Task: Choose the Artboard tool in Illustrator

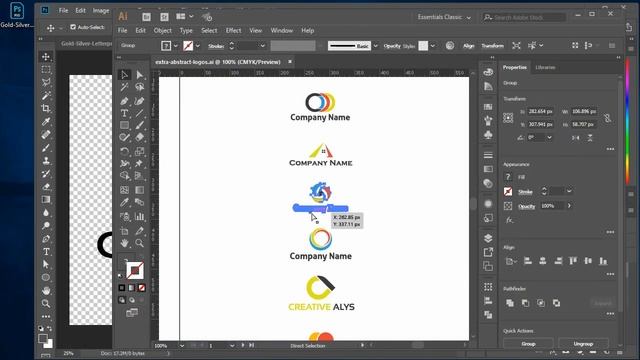Action: click(x=124, y=231)
